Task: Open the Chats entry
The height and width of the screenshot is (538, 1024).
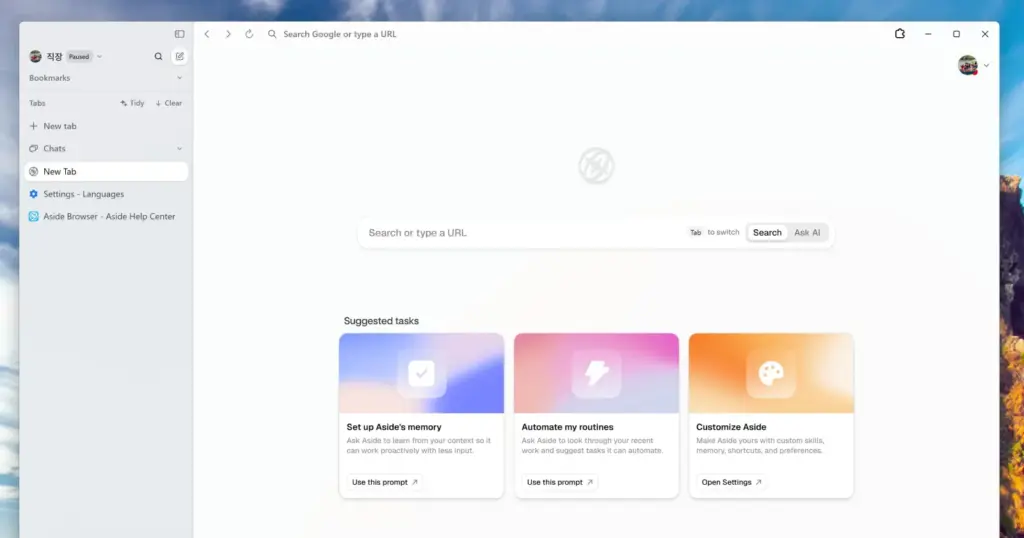Action: click(106, 149)
